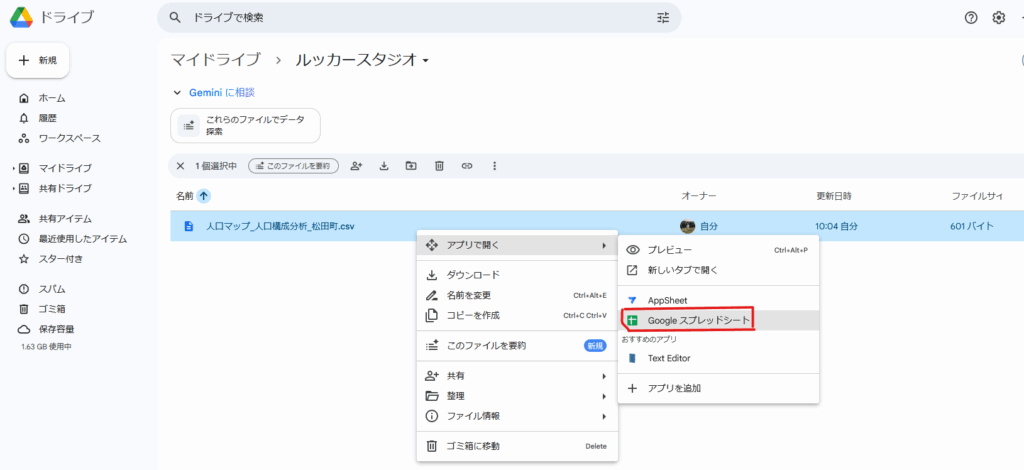Choose ダウンロード in context menu
Viewport: 1024px width, 470px height.
pos(472,275)
